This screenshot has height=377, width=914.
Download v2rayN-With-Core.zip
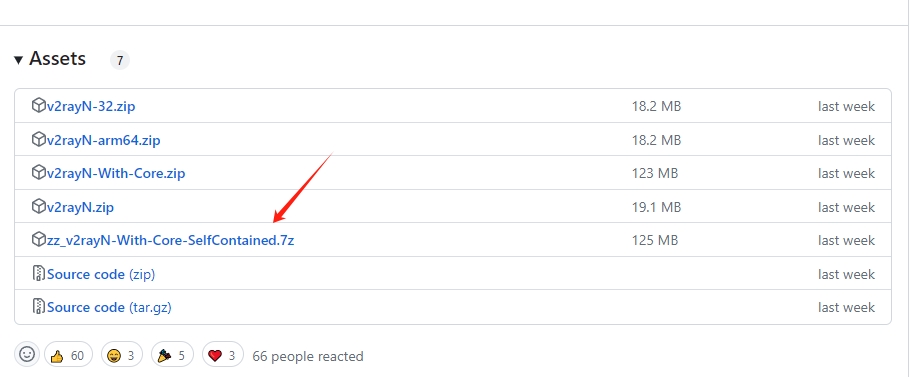[x=116, y=174]
